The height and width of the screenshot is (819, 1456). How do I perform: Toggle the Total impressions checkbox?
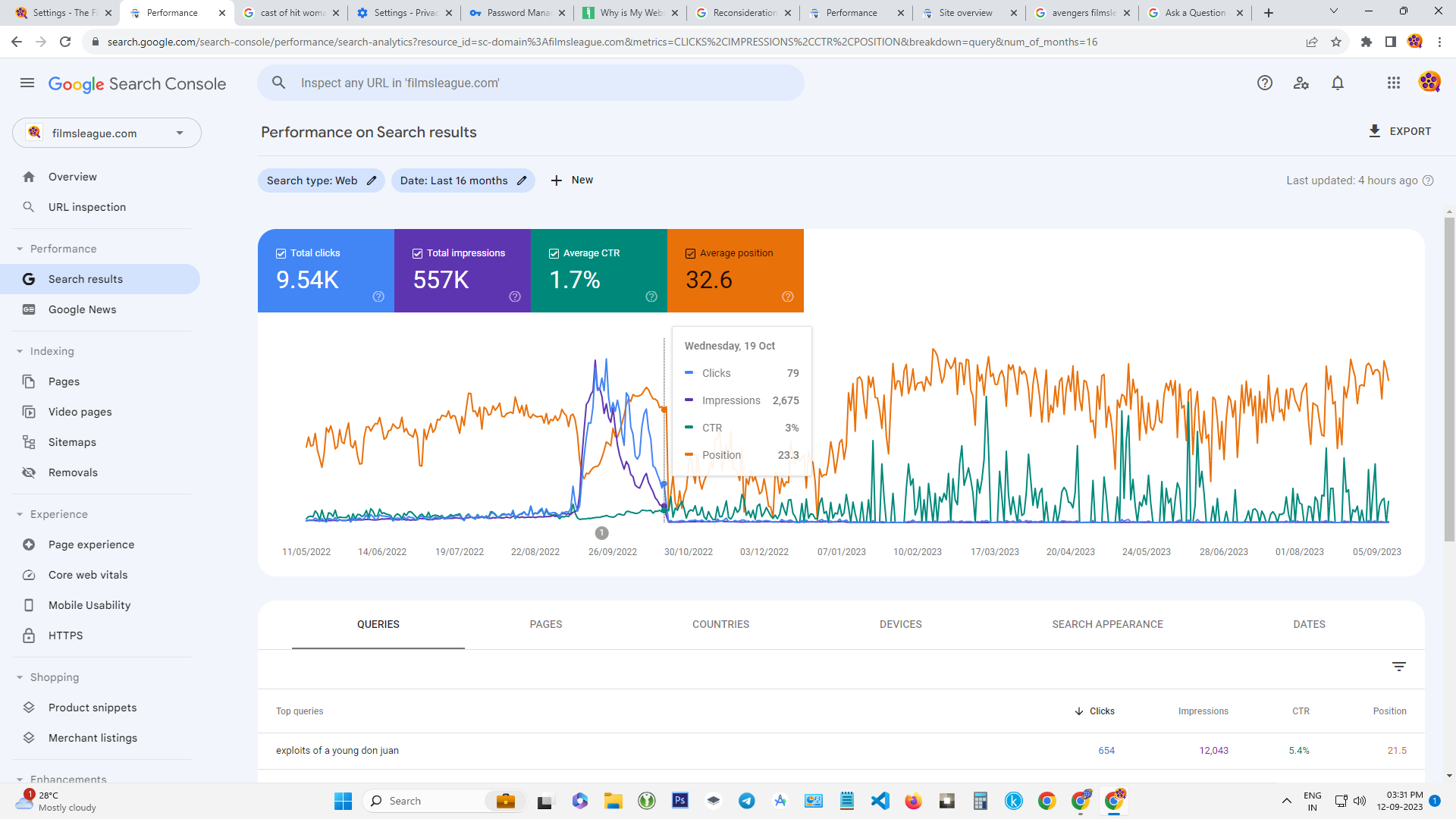click(x=417, y=253)
